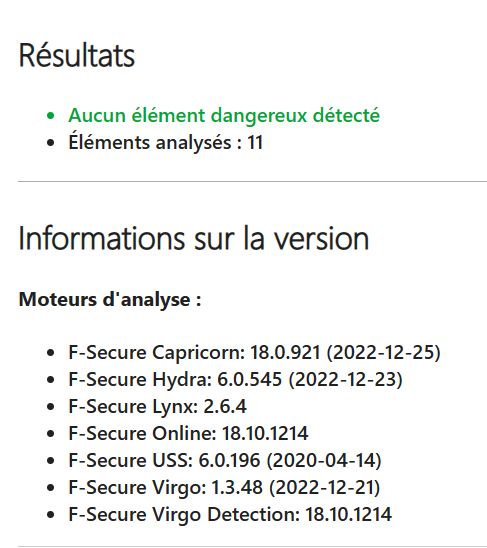Click the 'Informations sur la version' heading
The height and width of the screenshot is (548, 487).
[194, 238]
